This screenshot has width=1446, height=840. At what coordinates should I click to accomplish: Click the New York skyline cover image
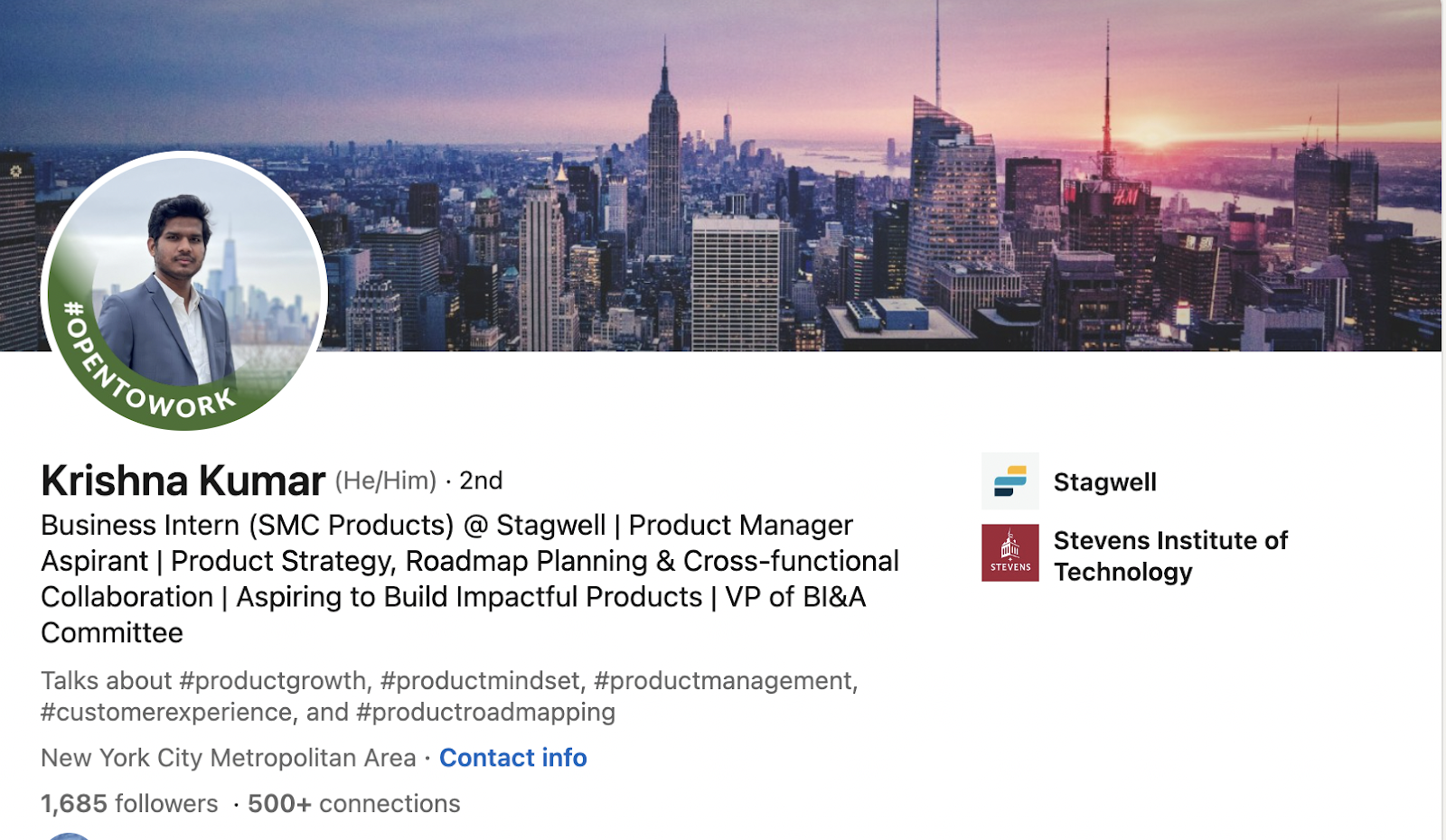tap(813, 181)
